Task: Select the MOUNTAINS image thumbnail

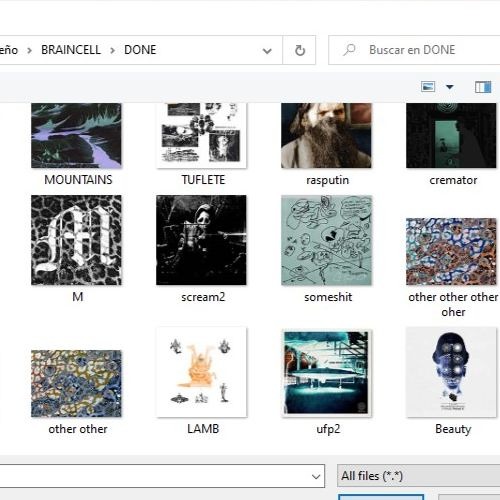Action: coord(76,135)
